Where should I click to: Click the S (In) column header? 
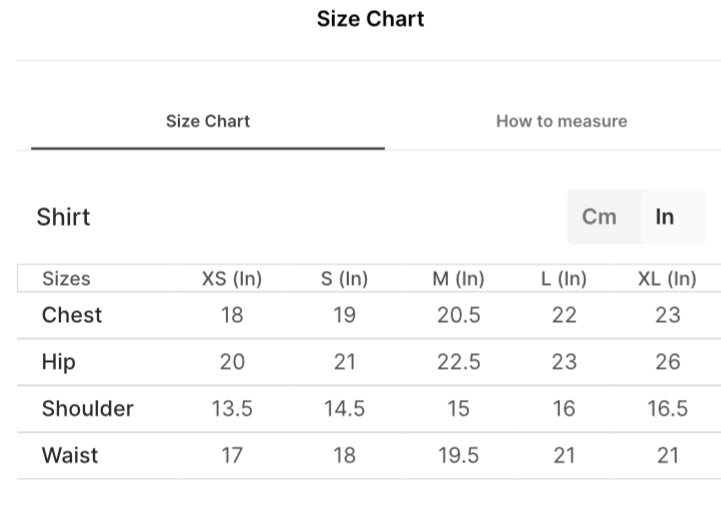point(344,279)
